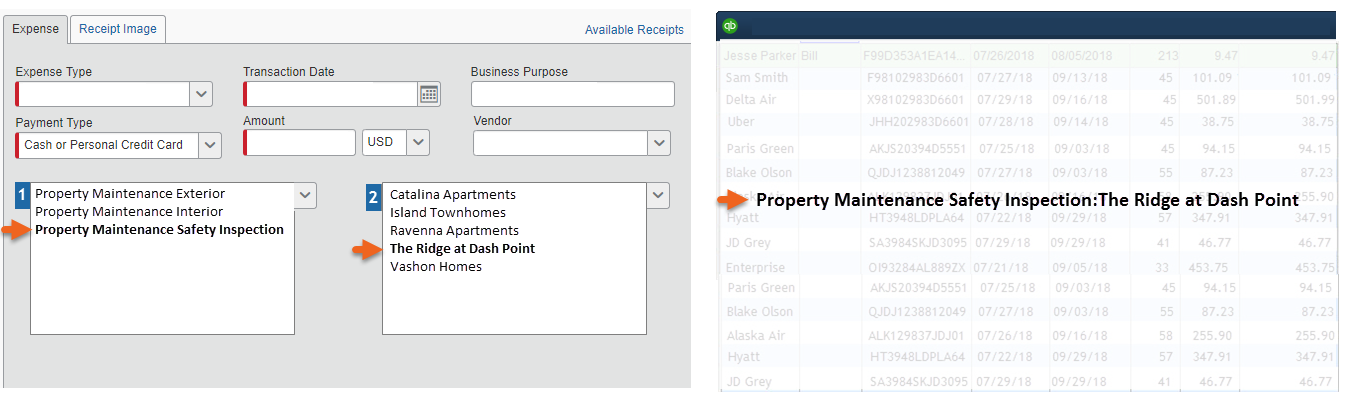The width and height of the screenshot is (1346, 397).
Task: Choose Catalina Apartments from list
Action: pyautogui.click(x=453, y=194)
